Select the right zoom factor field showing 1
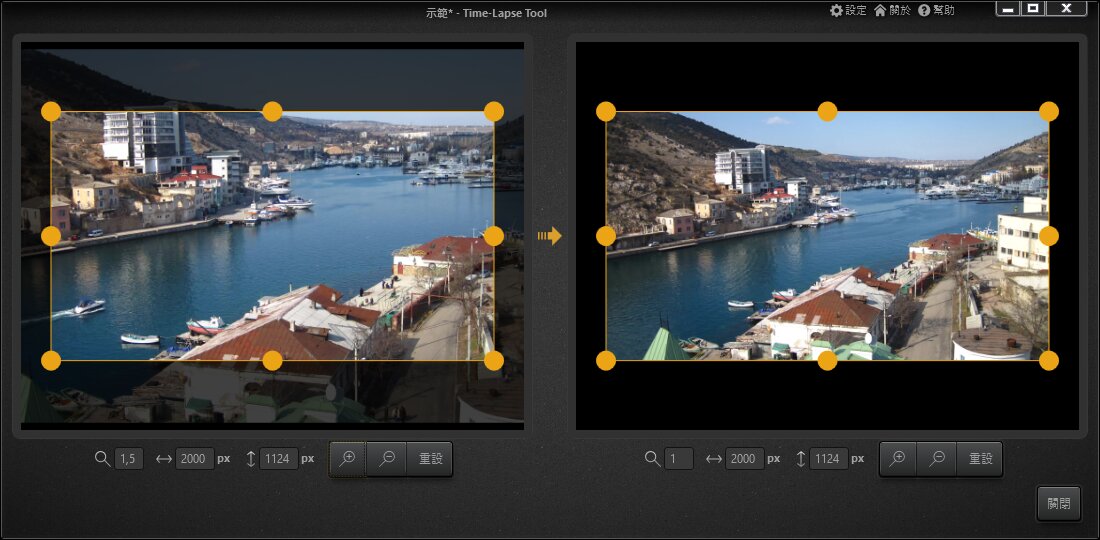Viewport: 1100px width, 540px height. [680, 459]
